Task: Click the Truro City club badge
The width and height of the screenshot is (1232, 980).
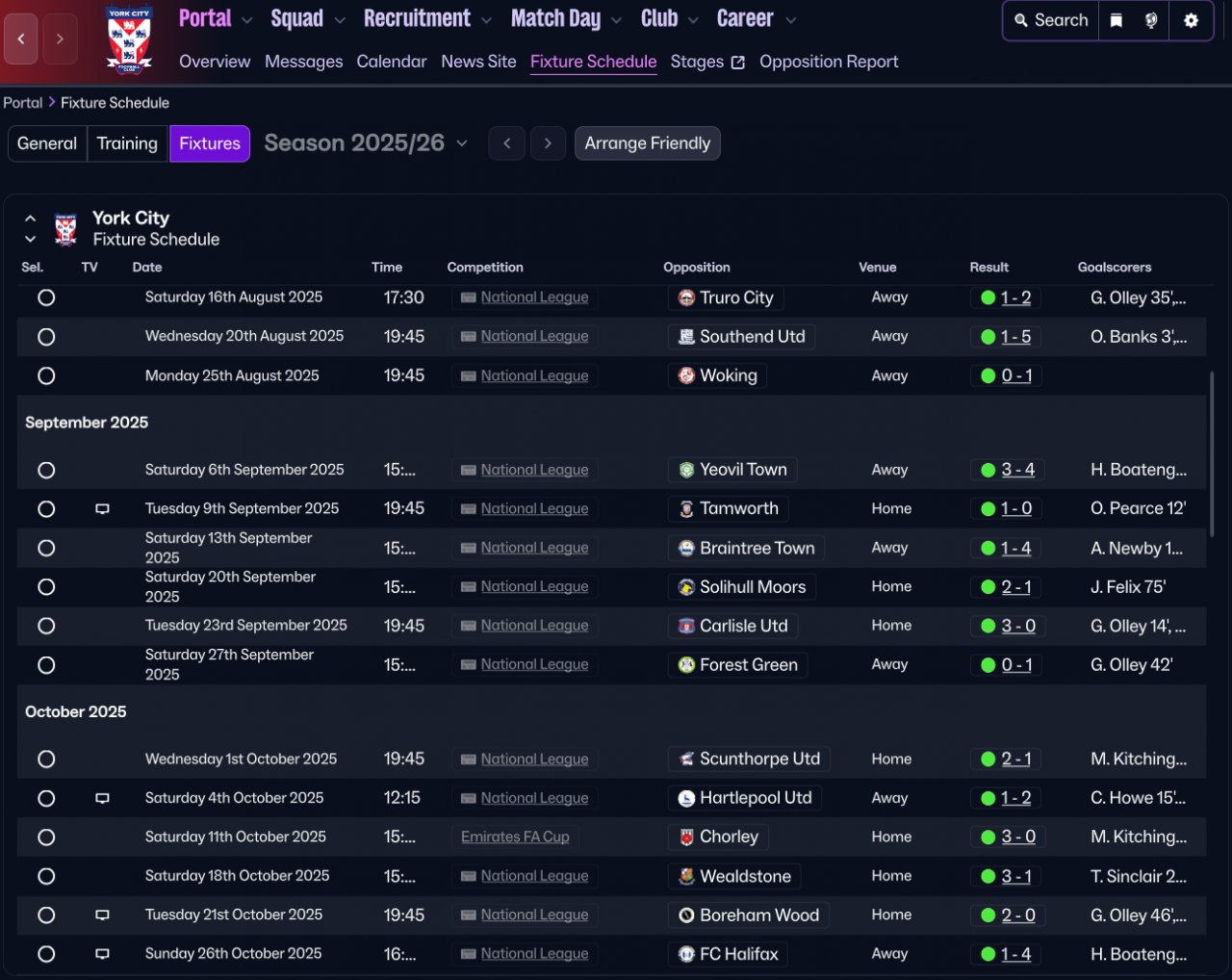Action: [686, 298]
